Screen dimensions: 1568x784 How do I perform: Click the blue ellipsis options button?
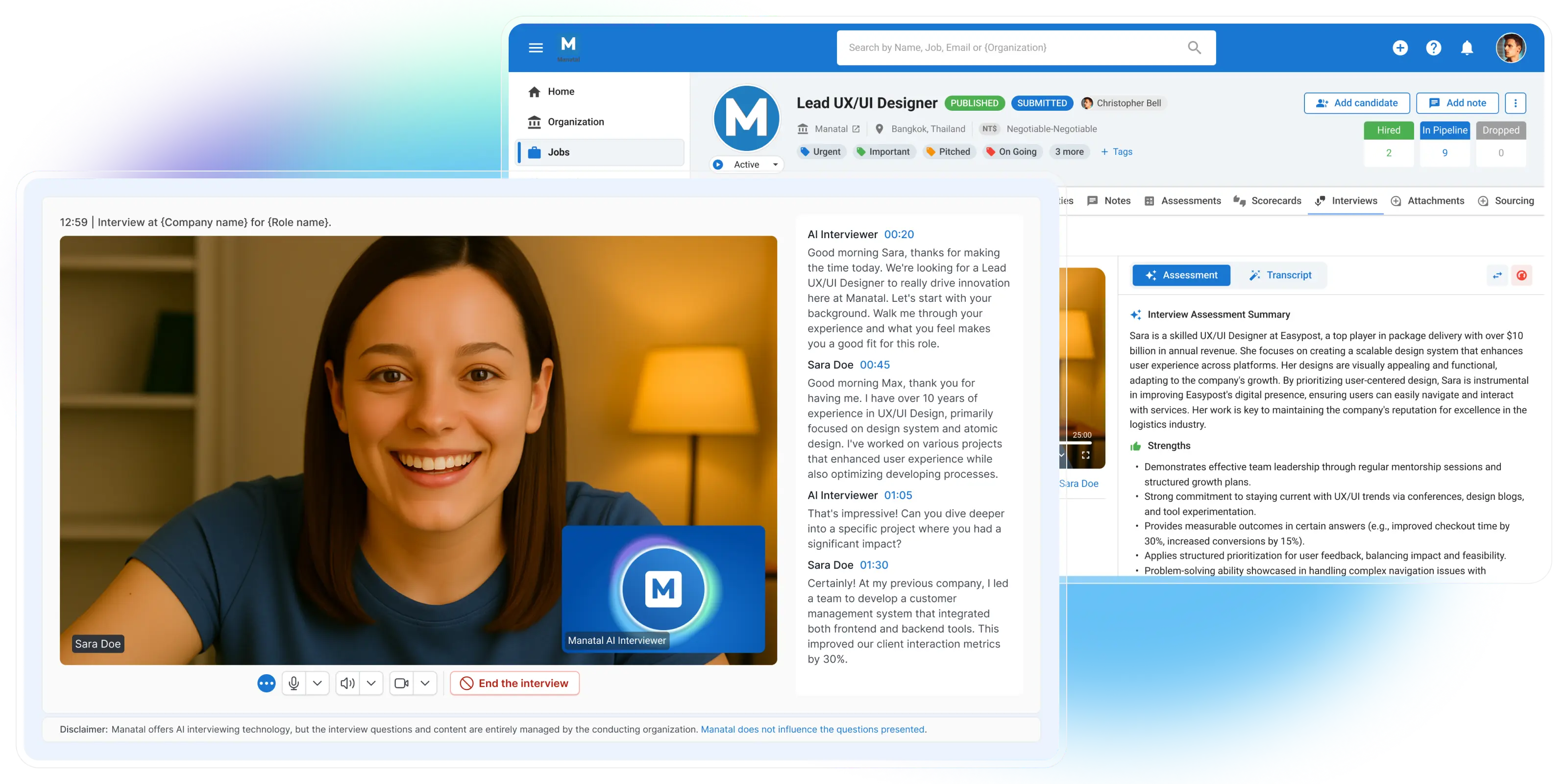[x=266, y=683]
